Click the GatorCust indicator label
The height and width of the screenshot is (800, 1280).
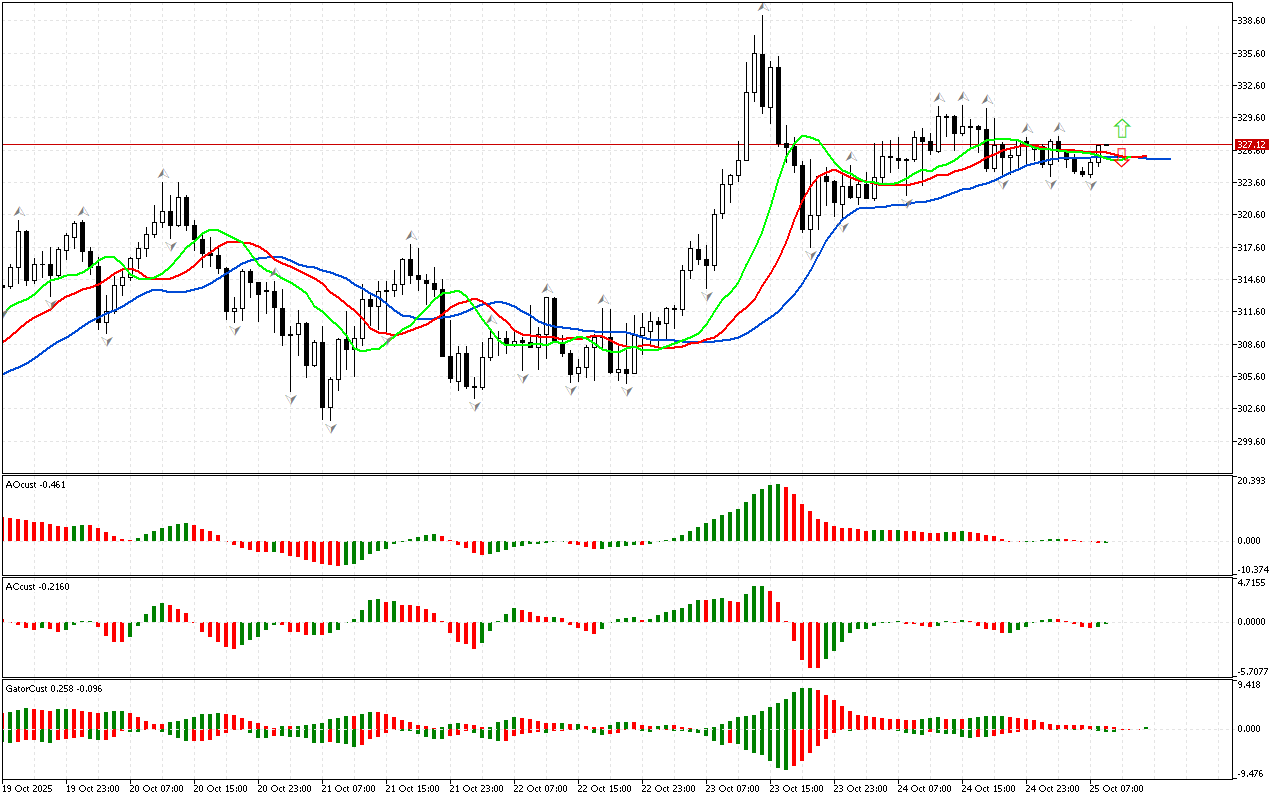(x=54, y=688)
